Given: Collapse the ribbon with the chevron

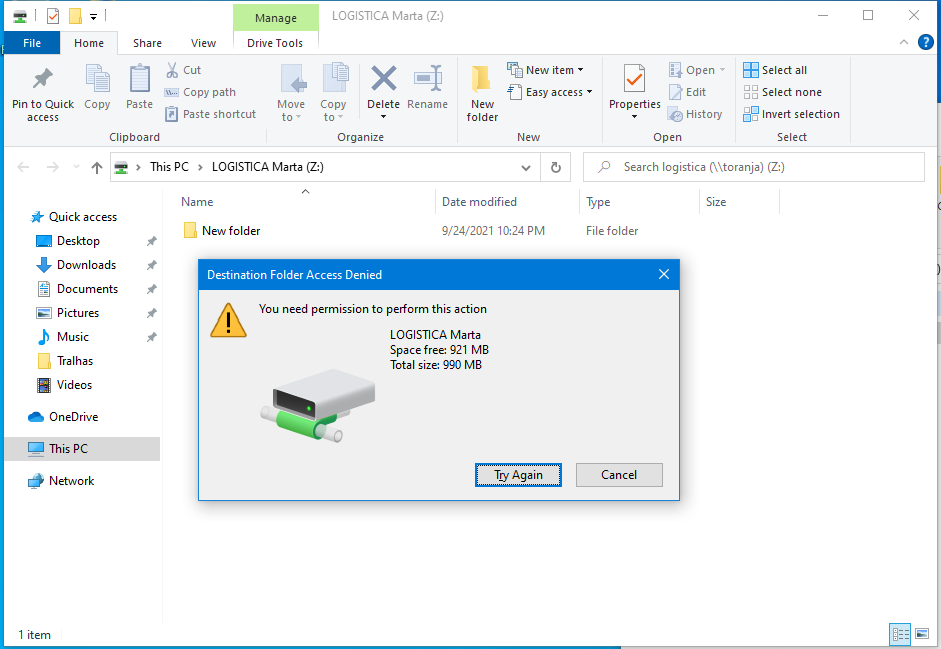Looking at the screenshot, I should pos(903,43).
